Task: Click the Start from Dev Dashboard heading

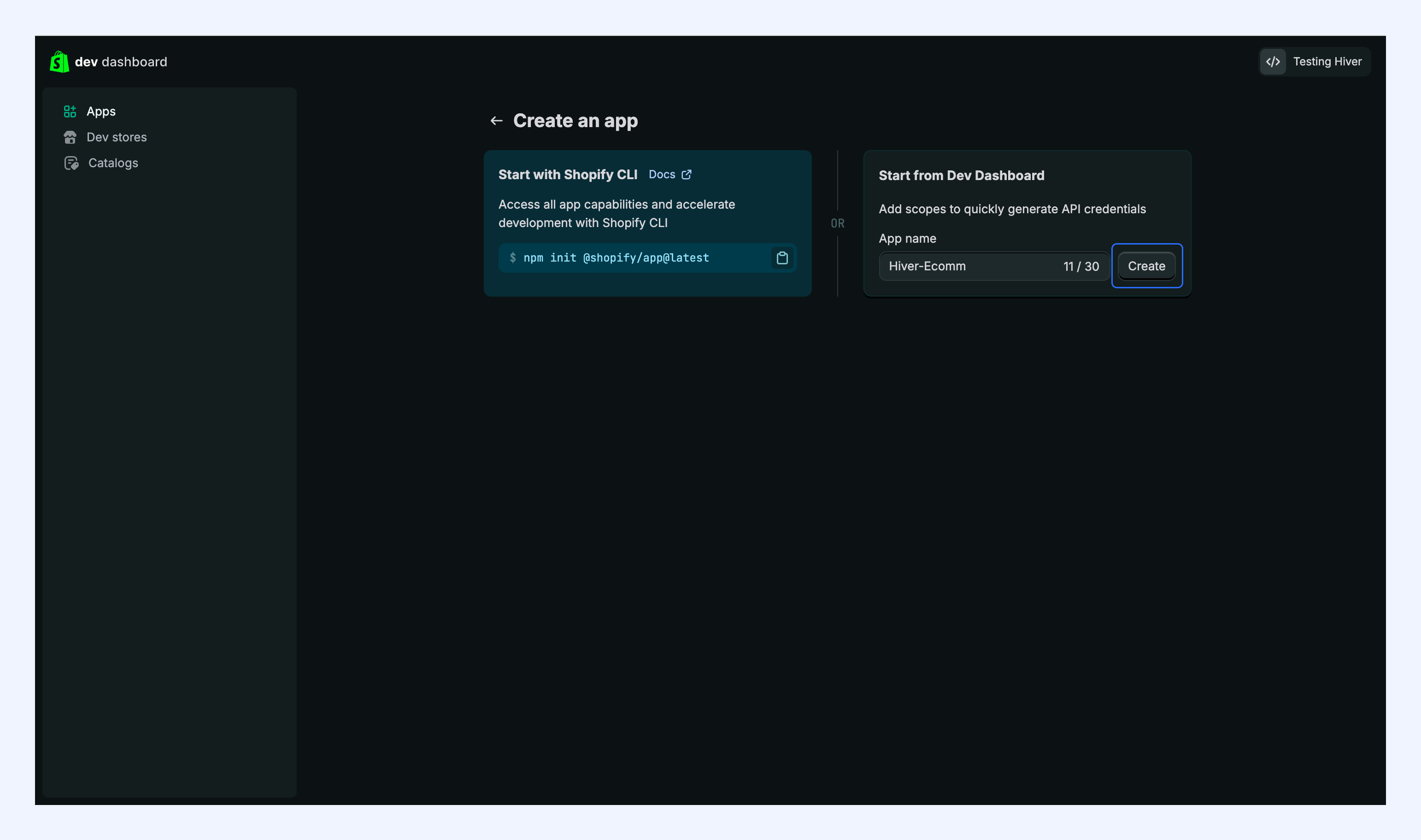Action: 961,175
